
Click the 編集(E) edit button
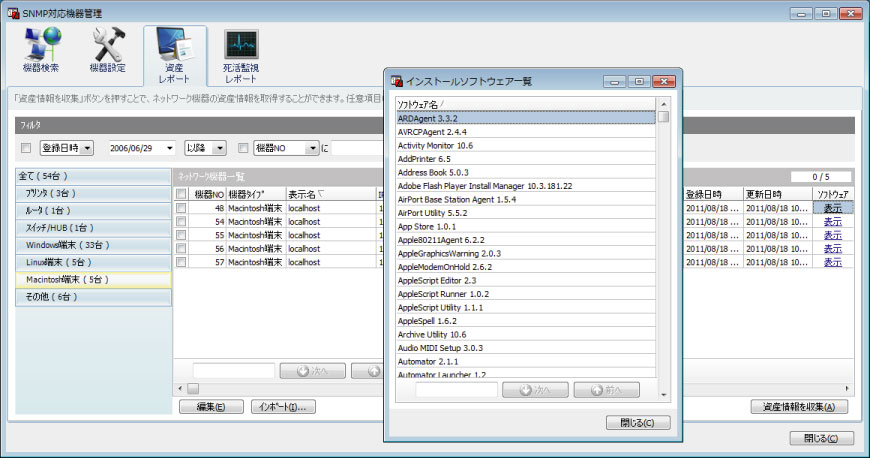coord(211,407)
